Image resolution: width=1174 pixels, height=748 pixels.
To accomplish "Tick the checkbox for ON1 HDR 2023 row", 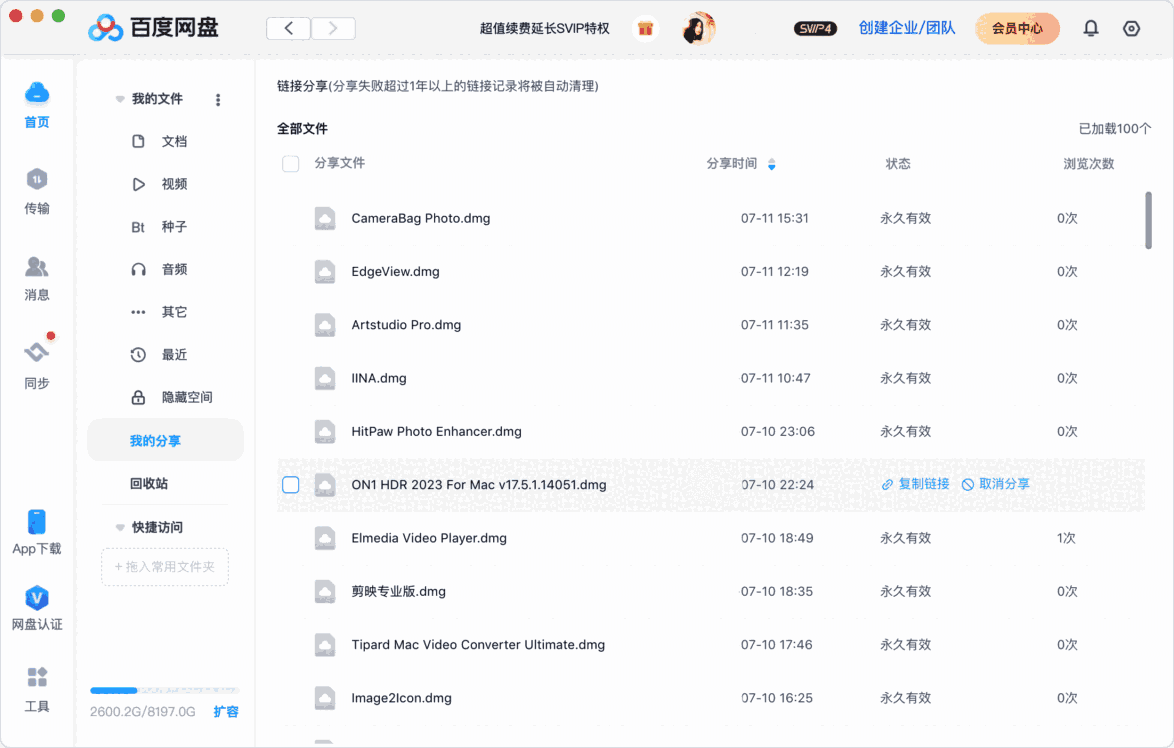I will pyautogui.click(x=291, y=484).
